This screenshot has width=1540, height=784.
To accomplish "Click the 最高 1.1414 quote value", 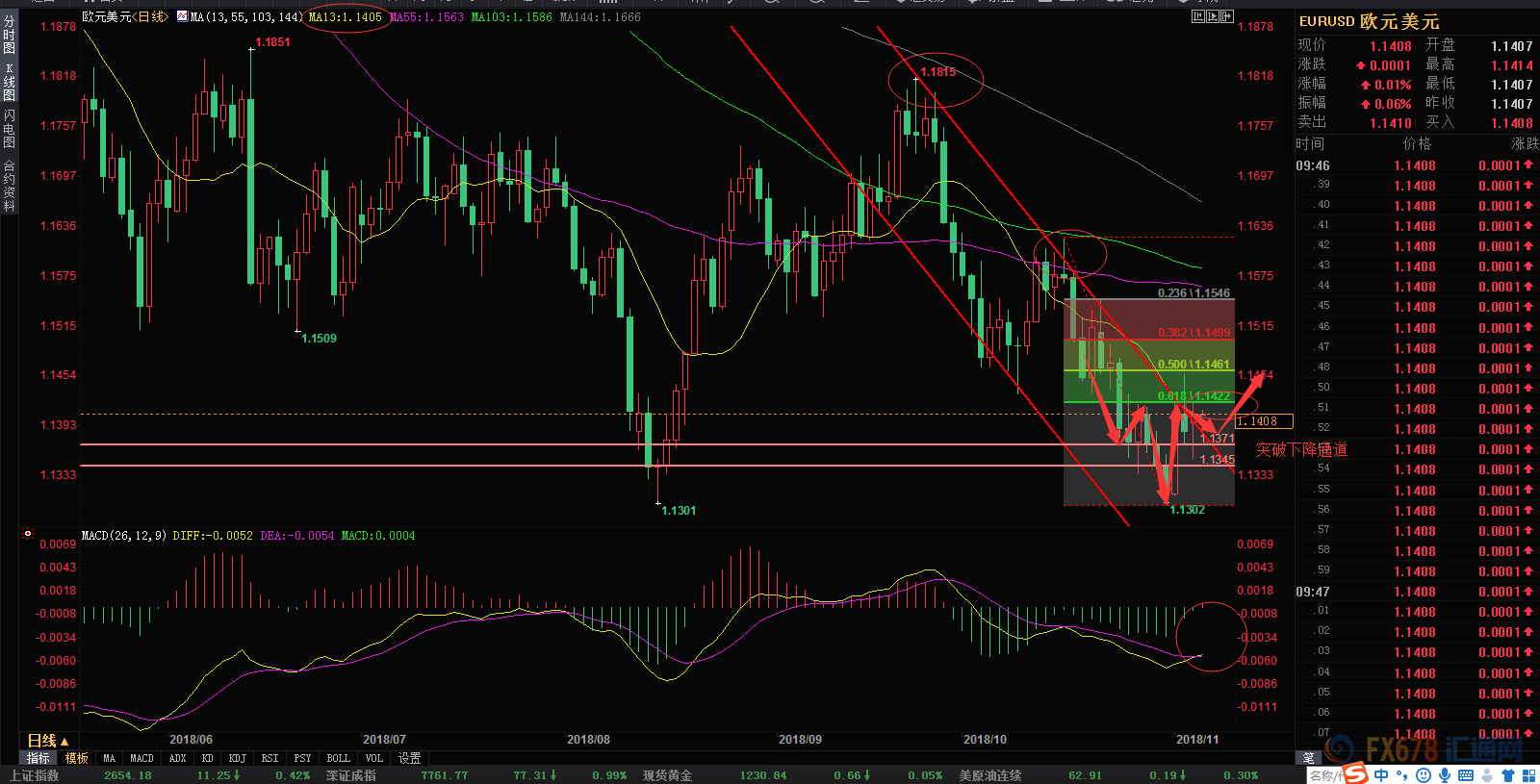I will 1512,65.
